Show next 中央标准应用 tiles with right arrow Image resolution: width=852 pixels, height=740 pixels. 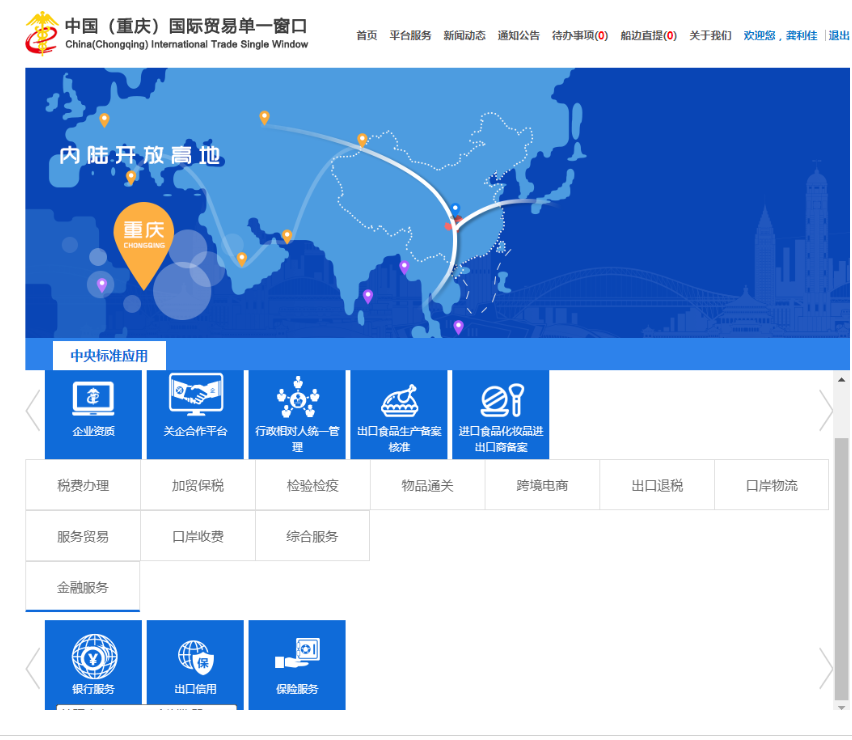point(826,410)
